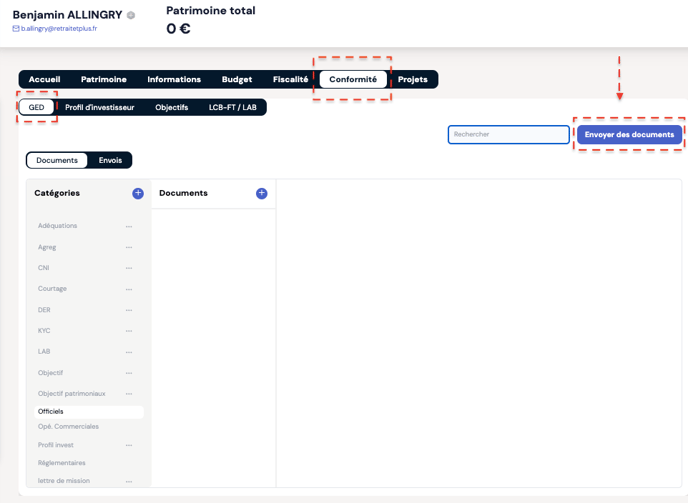This screenshot has height=503, width=688.
Task: Click status dot next to Benjamin ALLINGRY
Action: point(131,15)
